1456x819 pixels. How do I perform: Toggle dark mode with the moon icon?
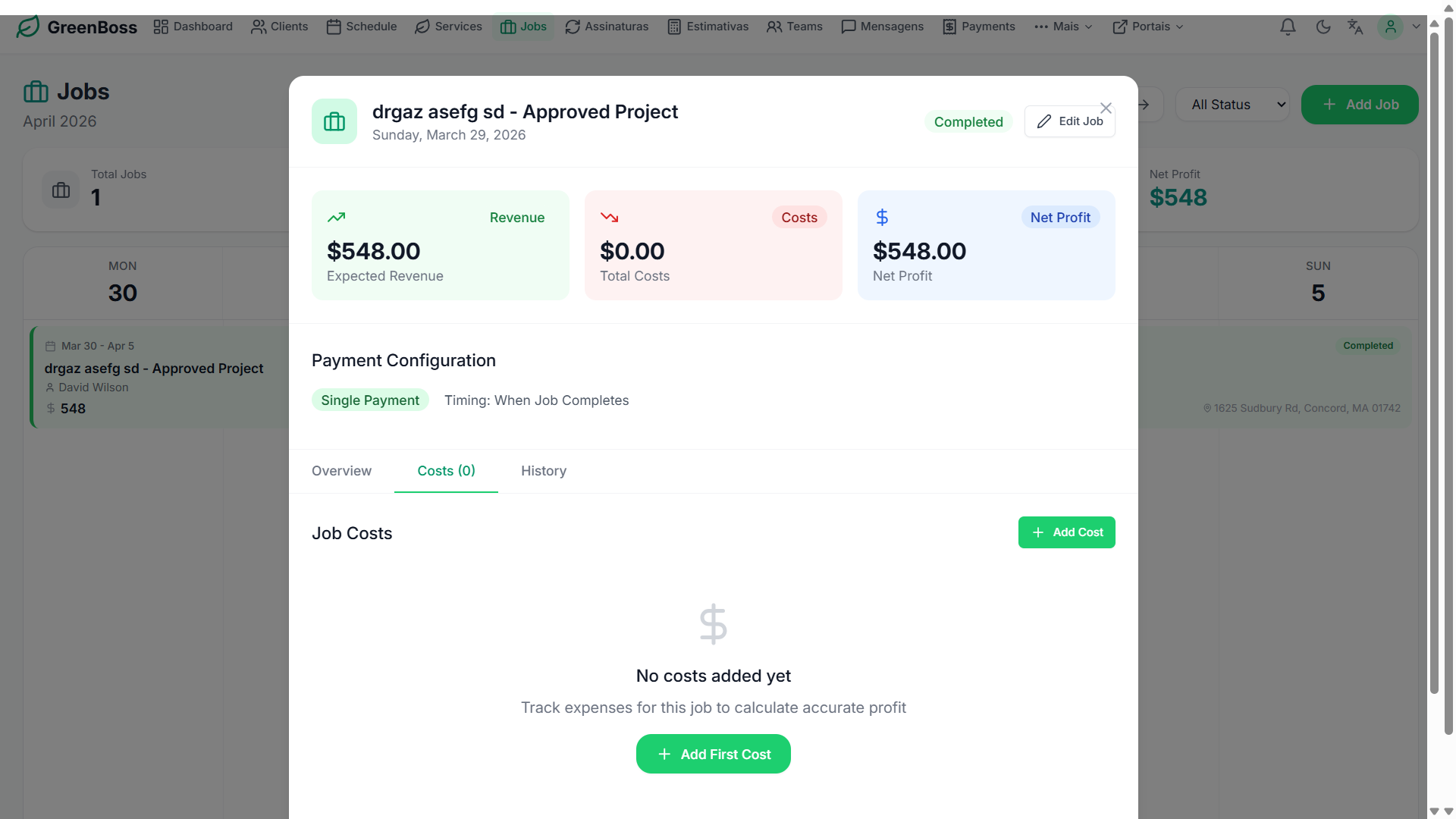pos(1324,27)
